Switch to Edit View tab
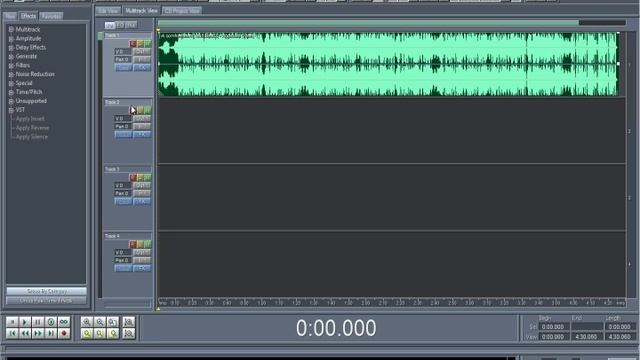The width and height of the screenshot is (640, 360). click(x=109, y=11)
